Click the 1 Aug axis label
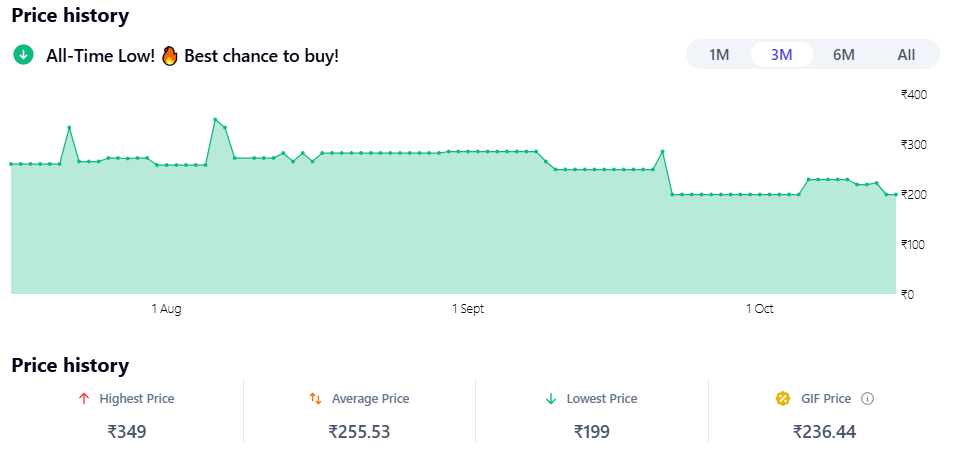960x462 pixels. (x=166, y=309)
